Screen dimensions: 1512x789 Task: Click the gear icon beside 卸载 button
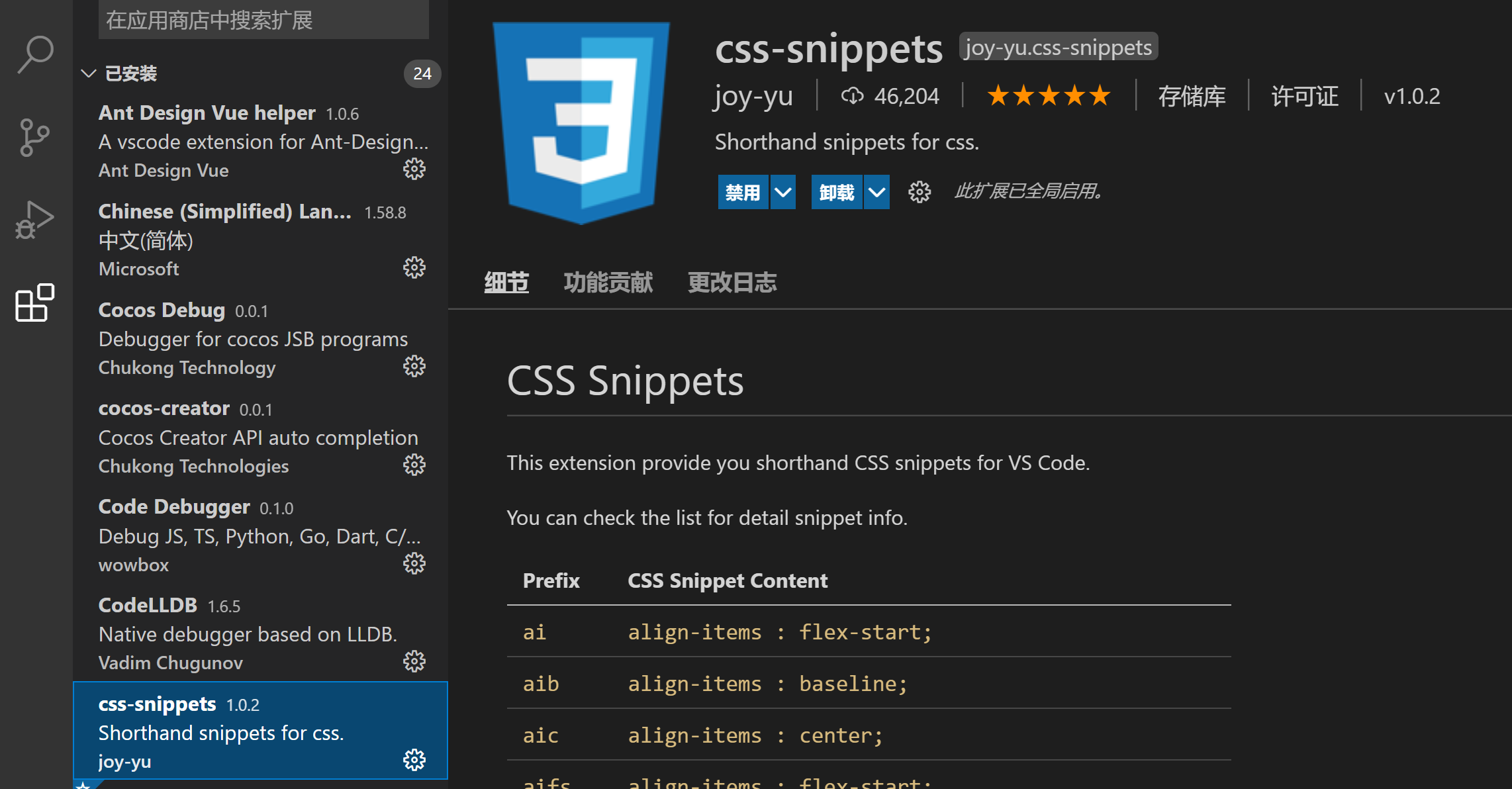pos(920,193)
